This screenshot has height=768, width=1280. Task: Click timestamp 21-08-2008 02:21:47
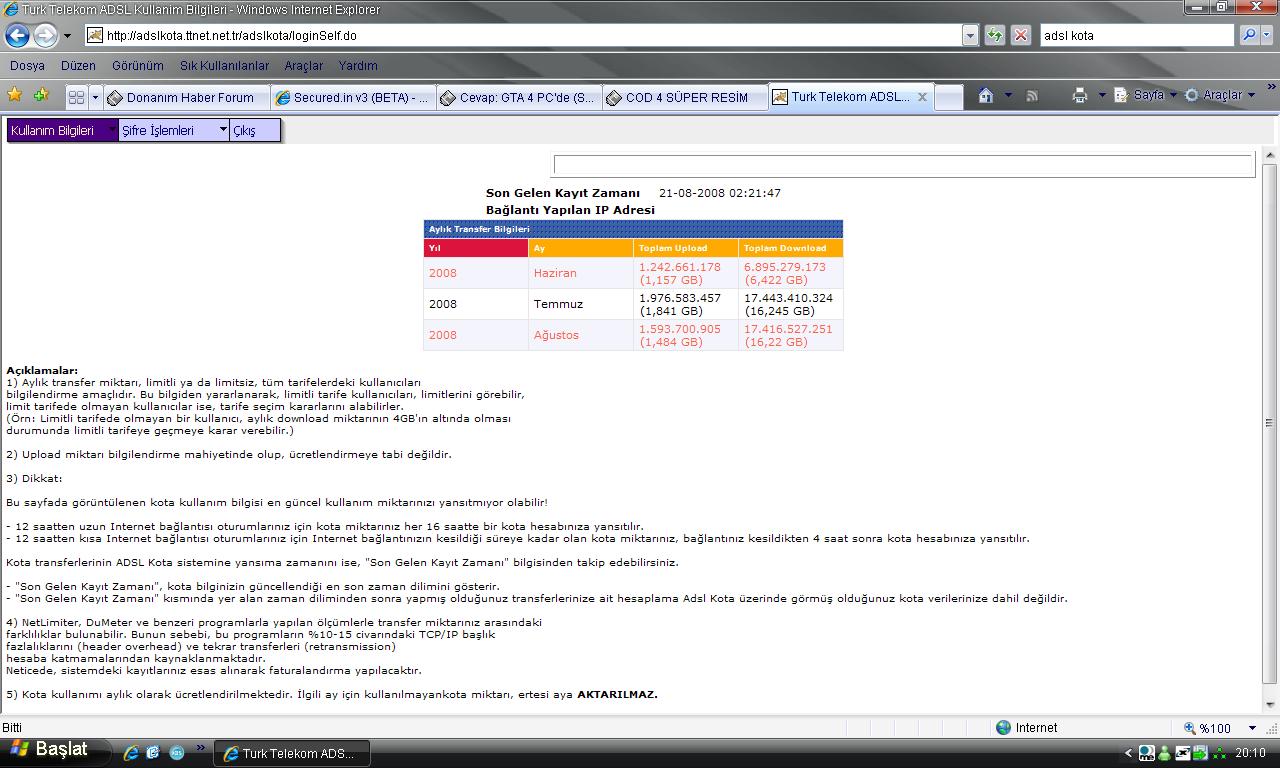[x=720, y=193]
